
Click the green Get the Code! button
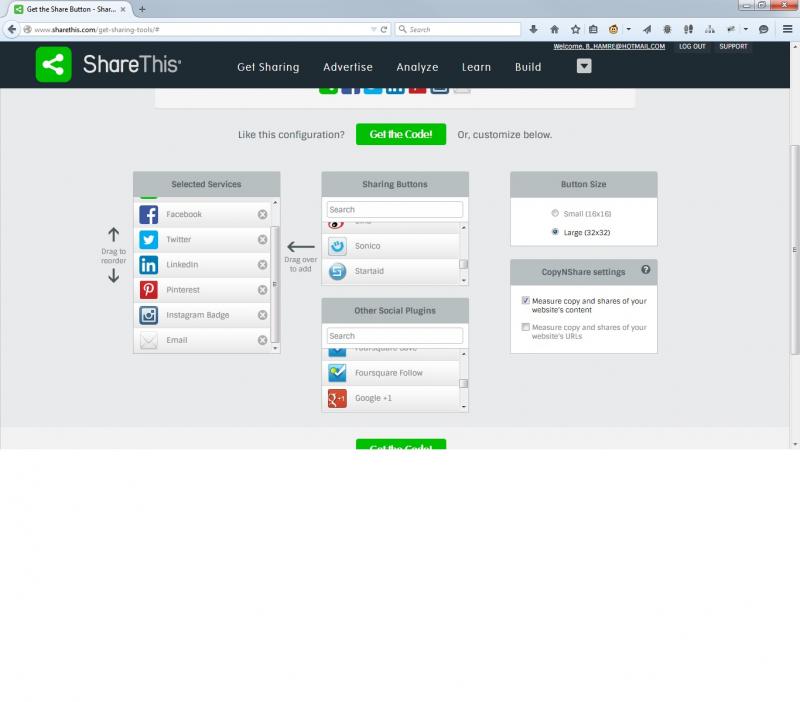pos(401,134)
